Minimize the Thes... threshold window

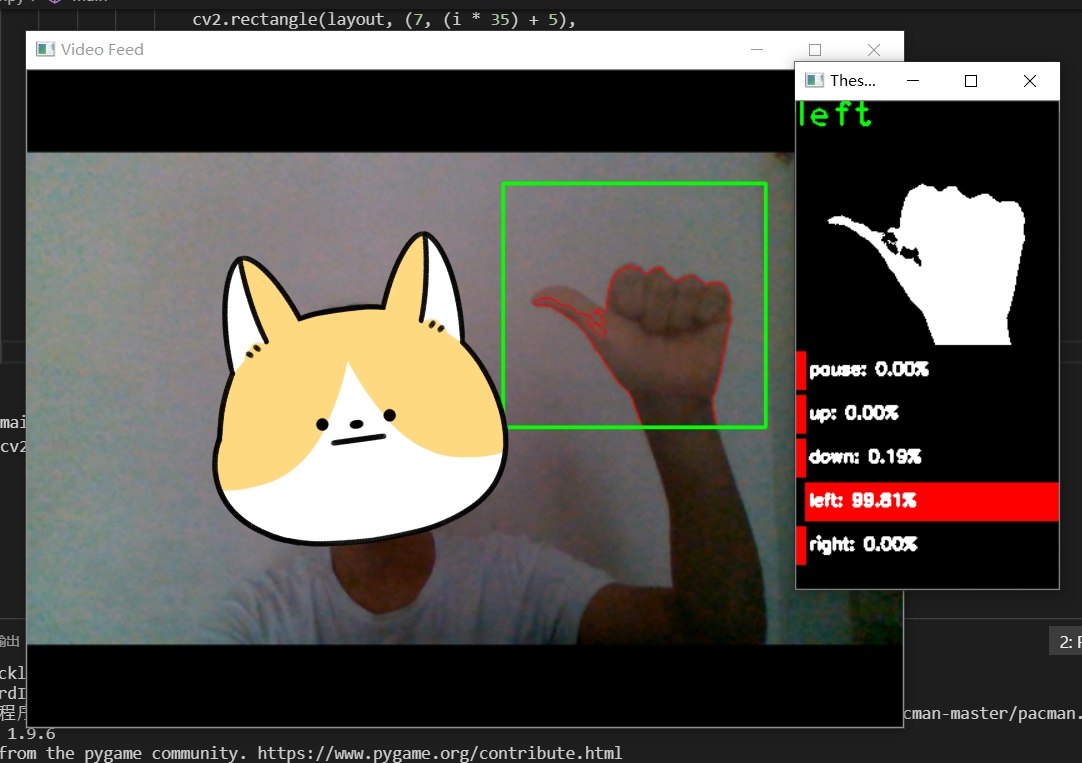coord(912,81)
